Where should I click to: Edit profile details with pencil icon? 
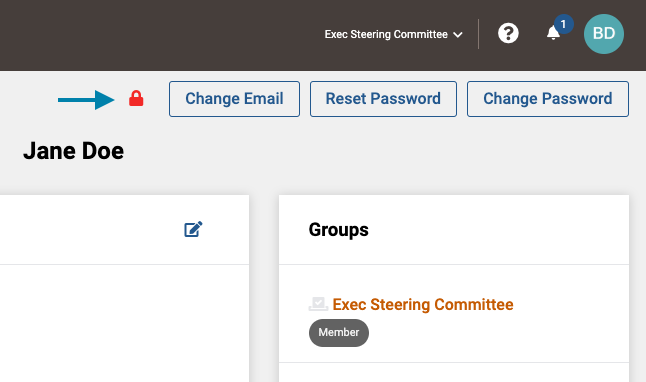coord(193,229)
